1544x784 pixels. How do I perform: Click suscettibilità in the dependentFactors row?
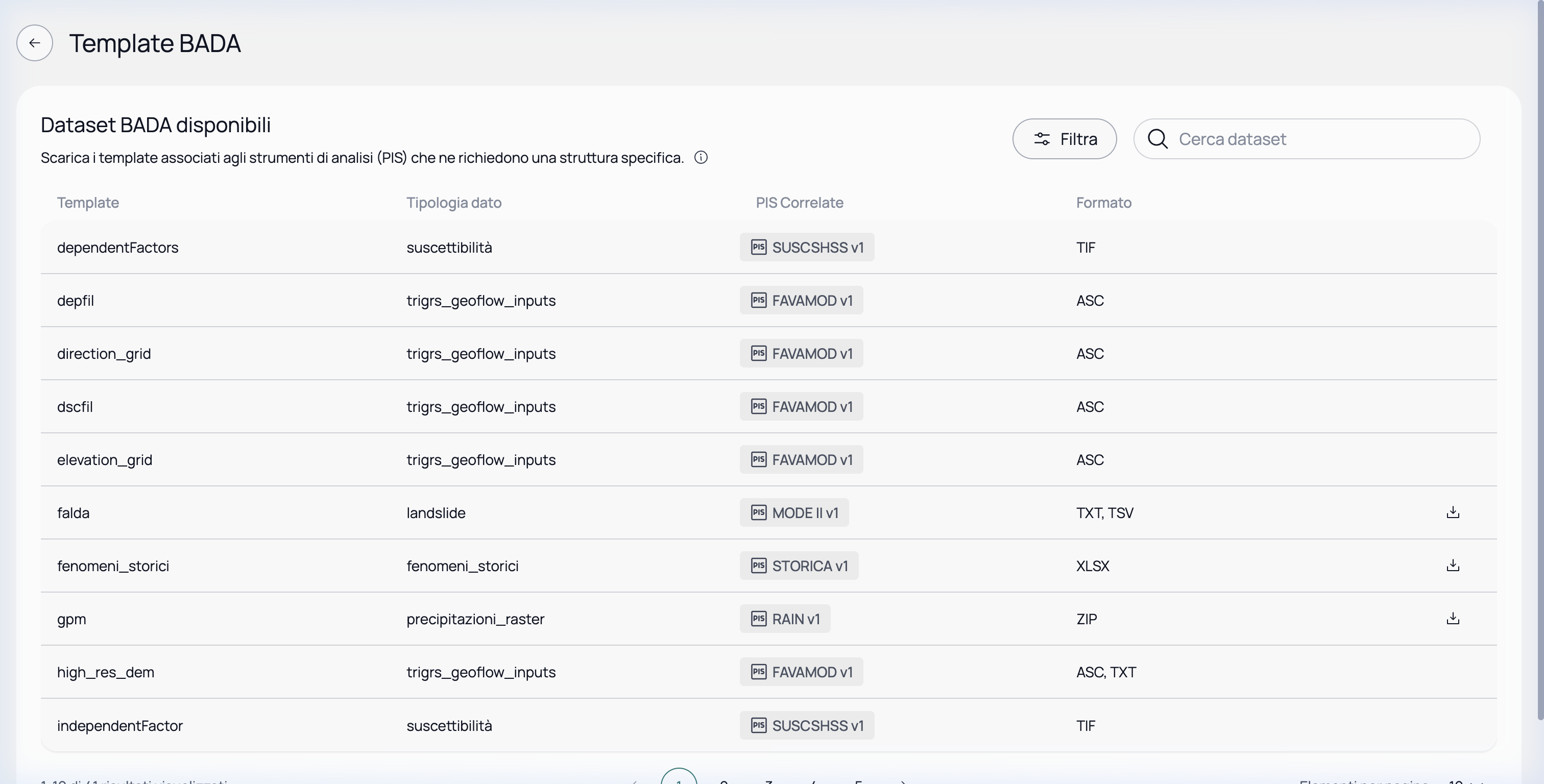click(x=449, y=248)
